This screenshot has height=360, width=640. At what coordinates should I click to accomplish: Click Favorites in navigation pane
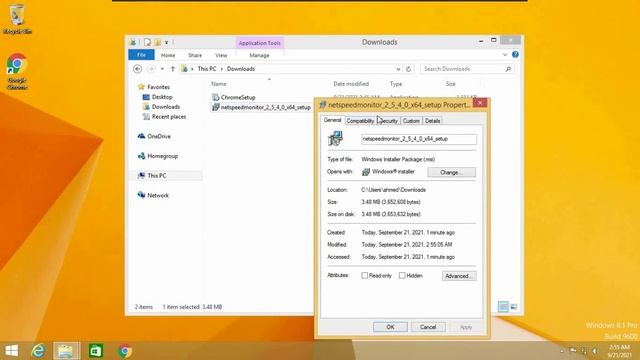tap(158, 87)
